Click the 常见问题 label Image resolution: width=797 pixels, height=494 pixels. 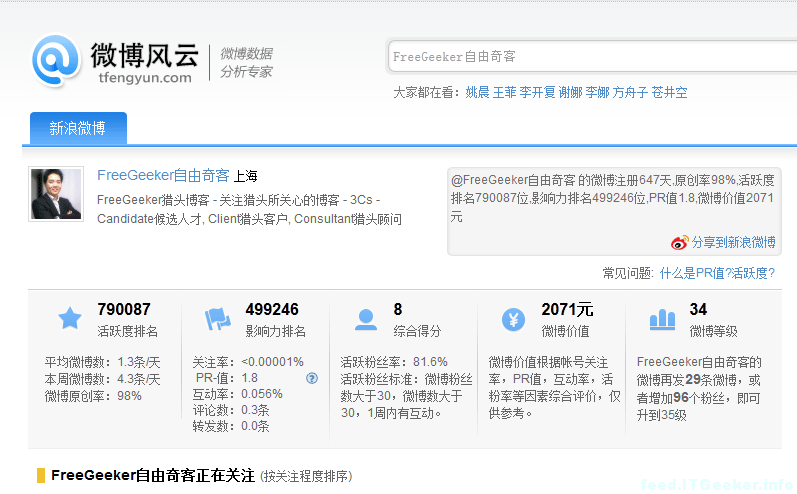[x=628, y=273]
